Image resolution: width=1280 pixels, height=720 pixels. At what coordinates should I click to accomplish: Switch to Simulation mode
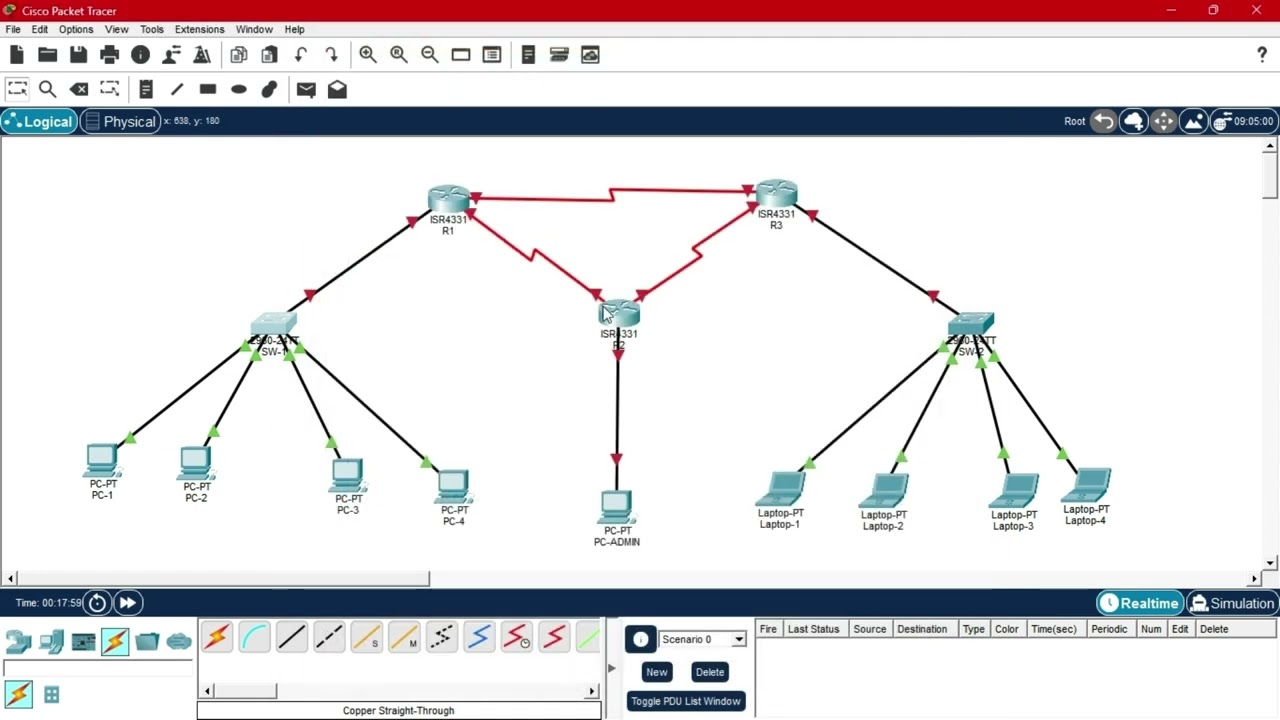(1232, 603)
